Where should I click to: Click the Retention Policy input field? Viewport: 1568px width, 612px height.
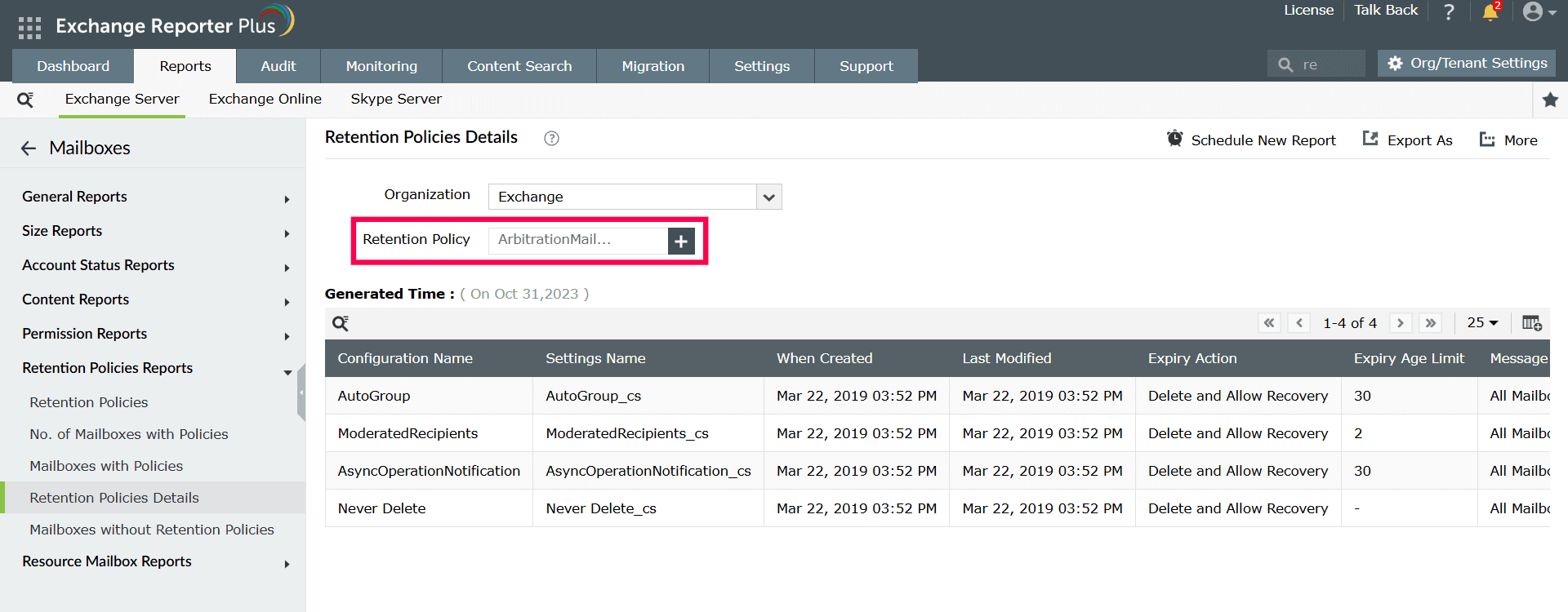click(x=578, y=240)
